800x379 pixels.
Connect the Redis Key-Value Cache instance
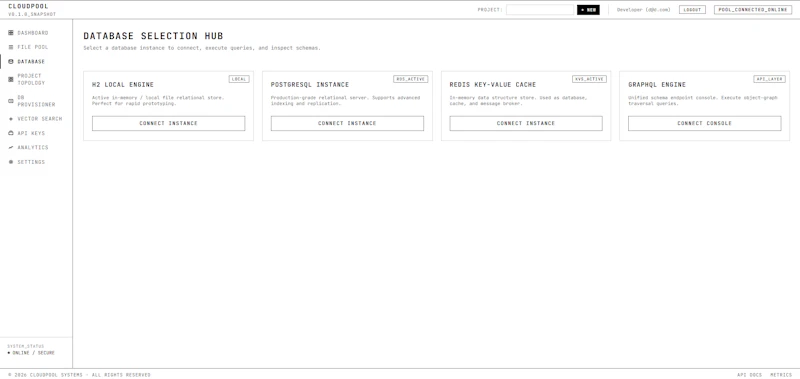coord(526,123)
